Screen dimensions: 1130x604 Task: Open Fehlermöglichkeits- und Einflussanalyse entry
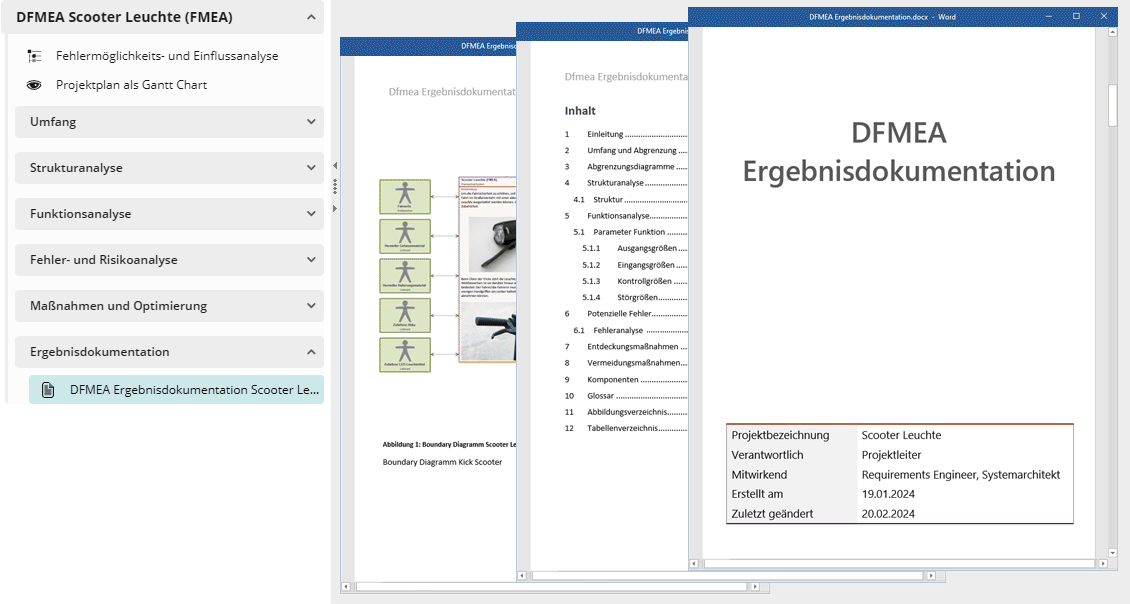(166, 55)
